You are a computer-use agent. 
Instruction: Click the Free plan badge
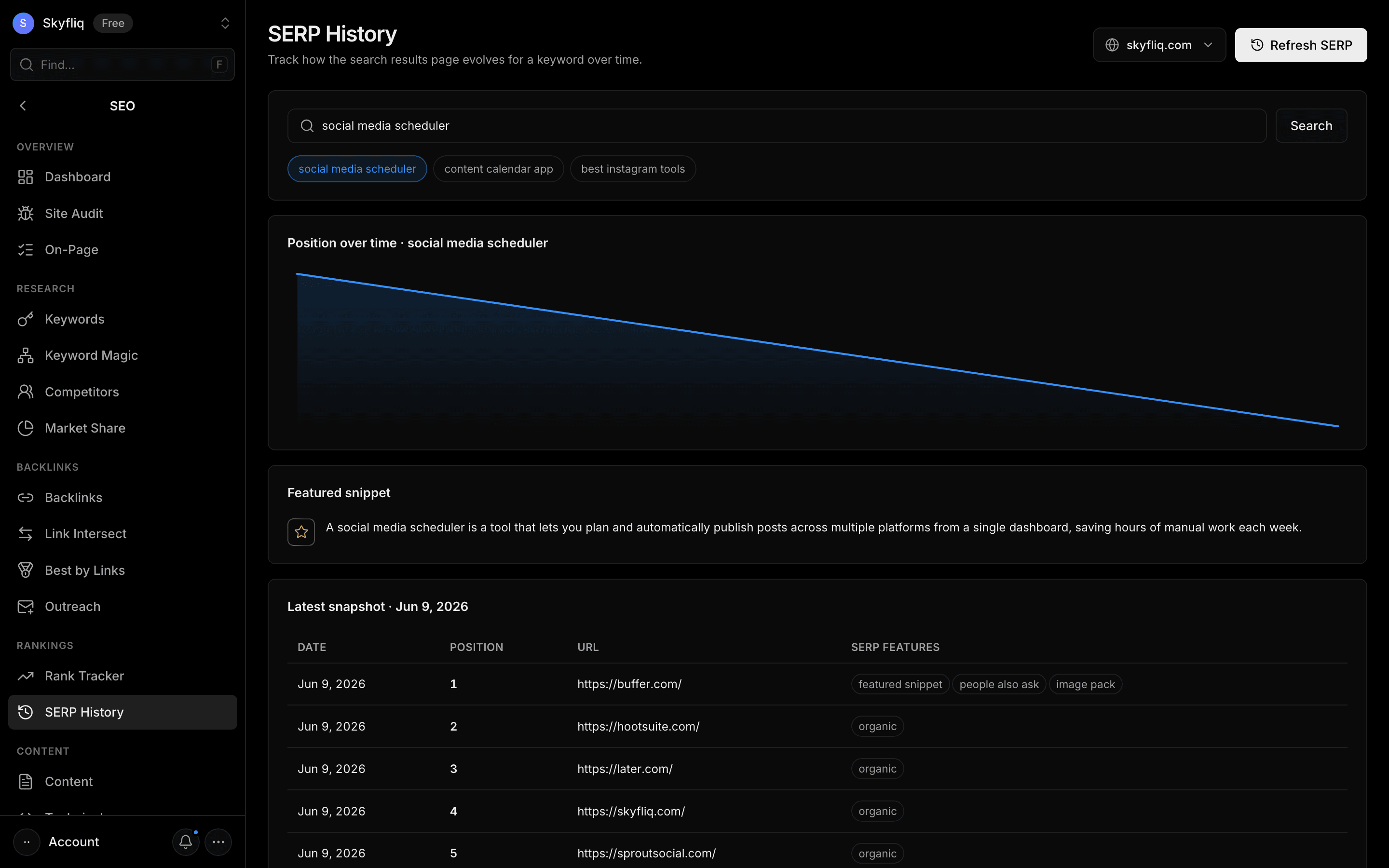(x=113, y=23)
